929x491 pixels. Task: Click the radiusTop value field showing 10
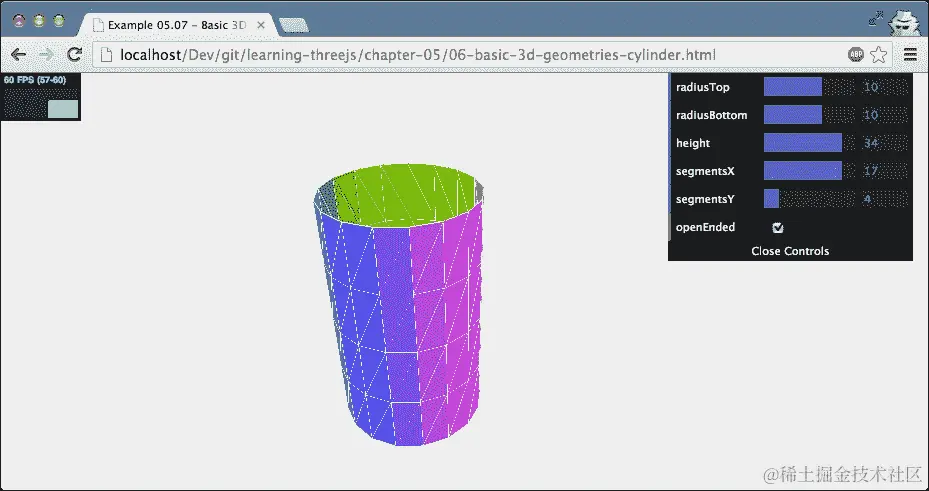[884, 87]
